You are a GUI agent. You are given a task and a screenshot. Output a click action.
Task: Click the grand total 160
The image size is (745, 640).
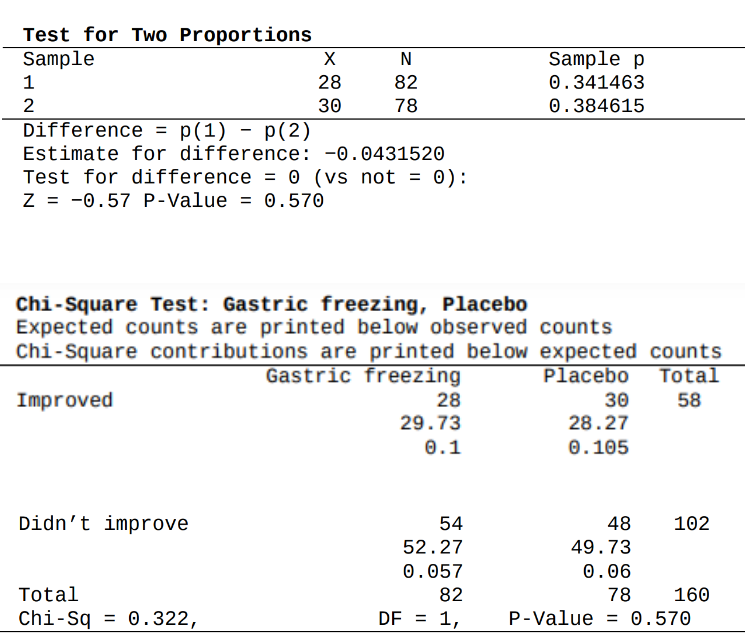pyautogui.click(x=691, y=596)
